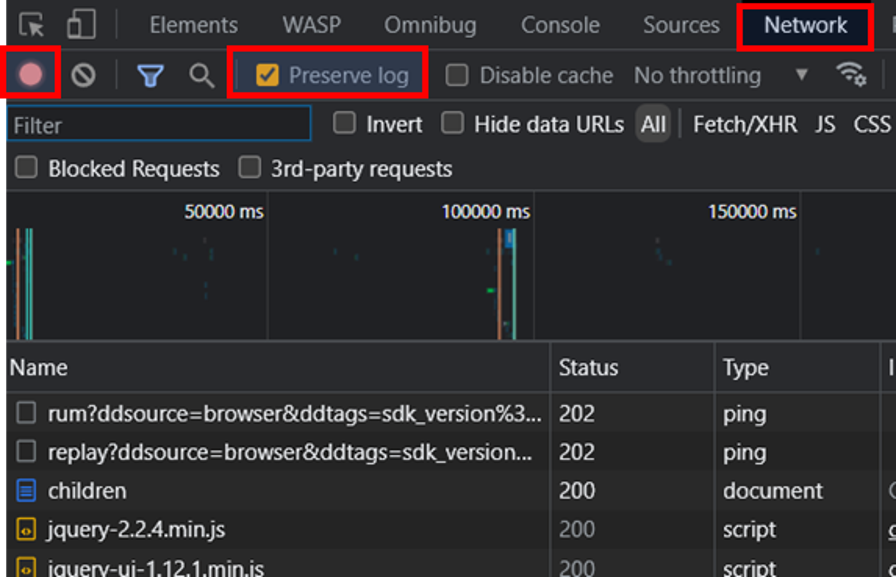Toggle the filter funnel icon

pos(150,75)
